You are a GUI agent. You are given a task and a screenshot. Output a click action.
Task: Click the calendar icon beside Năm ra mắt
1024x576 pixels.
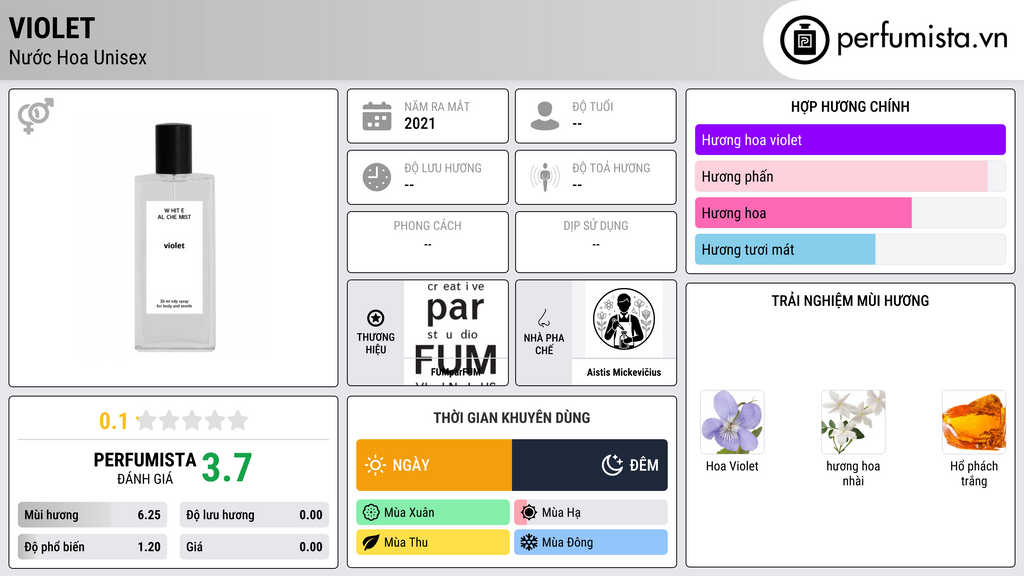(377, 116)
